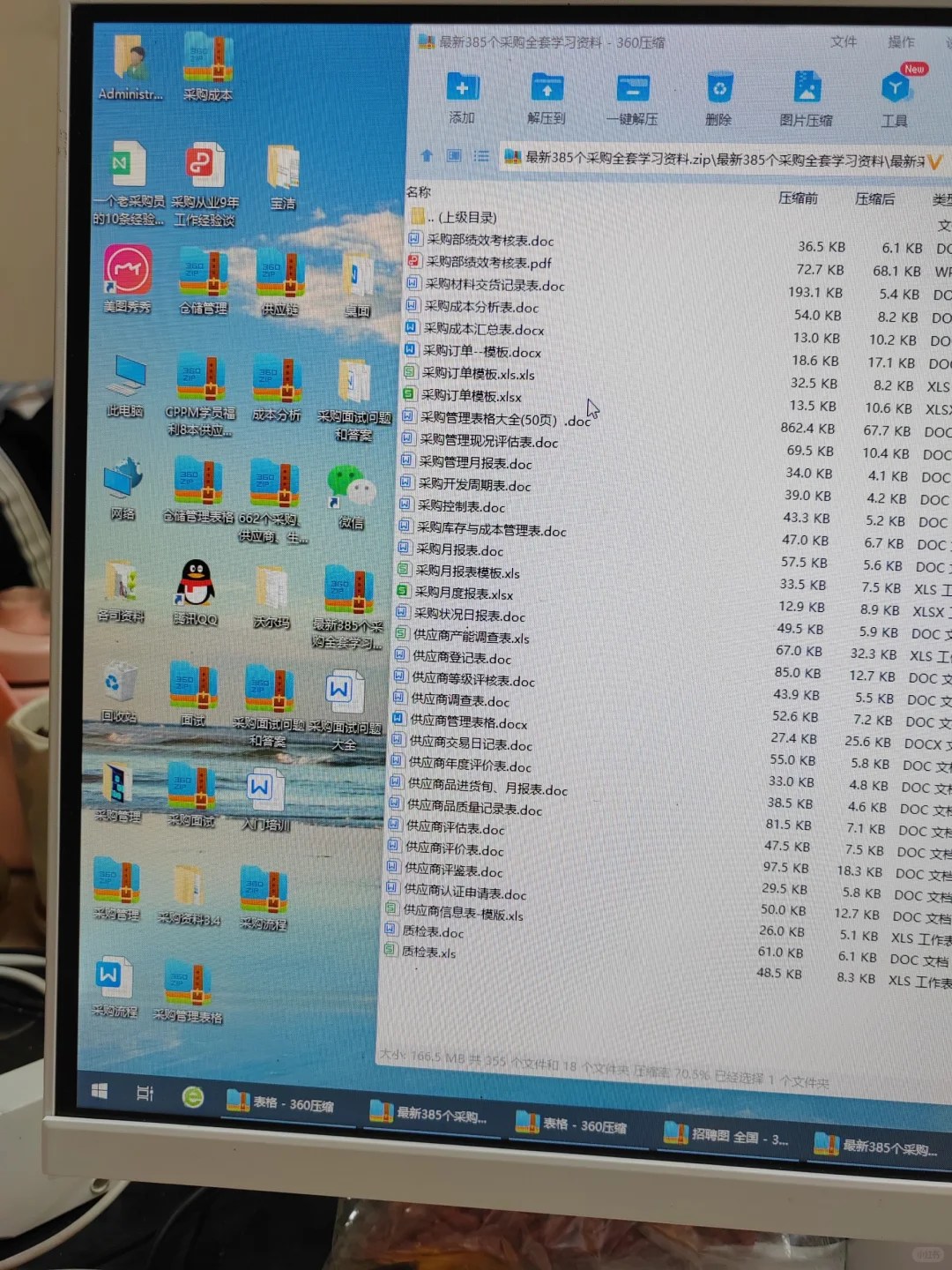Expand the archive path dropdown arrow

coord(934,161)
